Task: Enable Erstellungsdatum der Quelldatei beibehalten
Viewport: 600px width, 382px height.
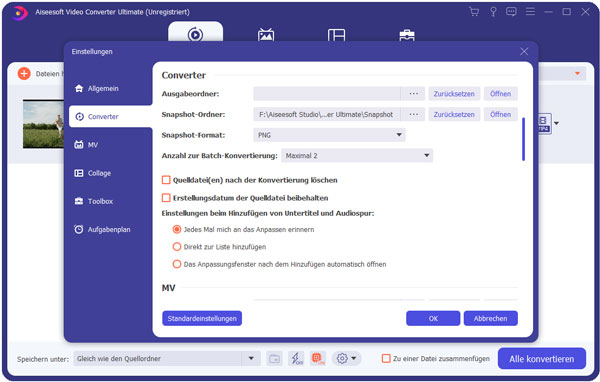Action: click(x=166, y=198)
